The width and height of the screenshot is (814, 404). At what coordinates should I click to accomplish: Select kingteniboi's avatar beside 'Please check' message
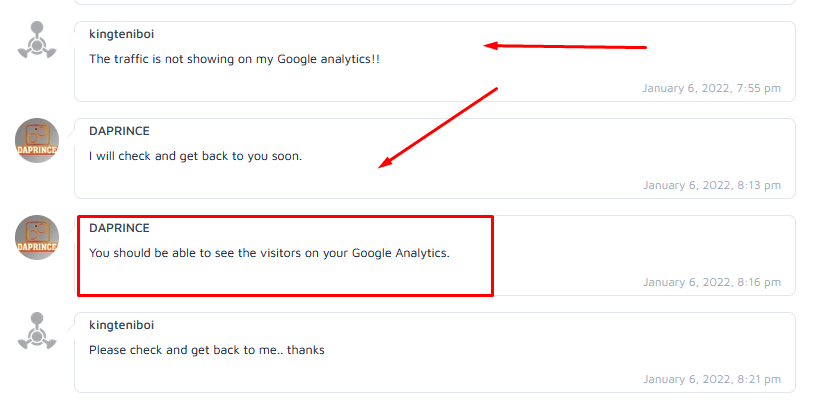click(x=37, y=333)
